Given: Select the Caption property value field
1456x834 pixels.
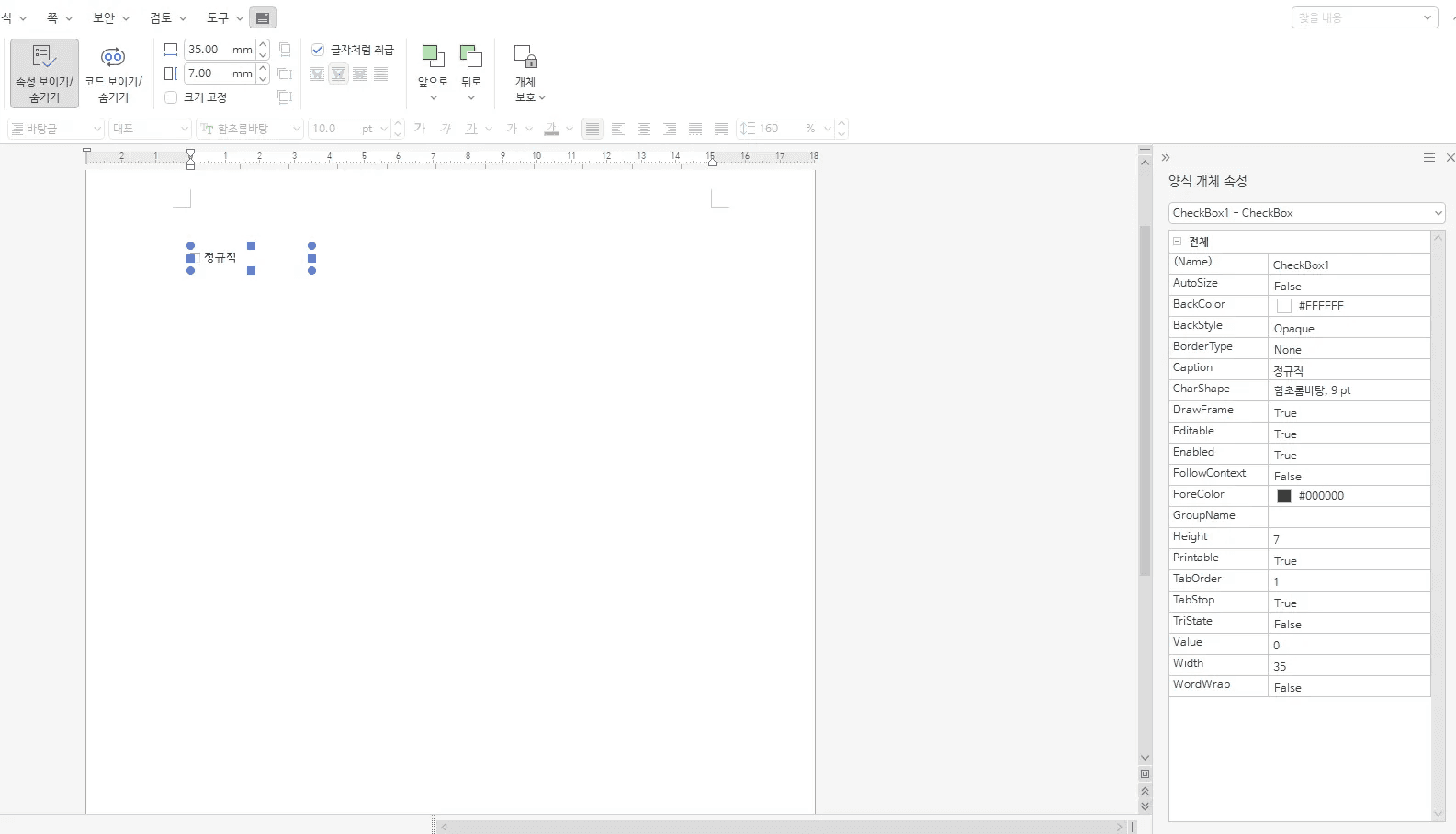Looking at the screenshot, I should (1348, 370).
